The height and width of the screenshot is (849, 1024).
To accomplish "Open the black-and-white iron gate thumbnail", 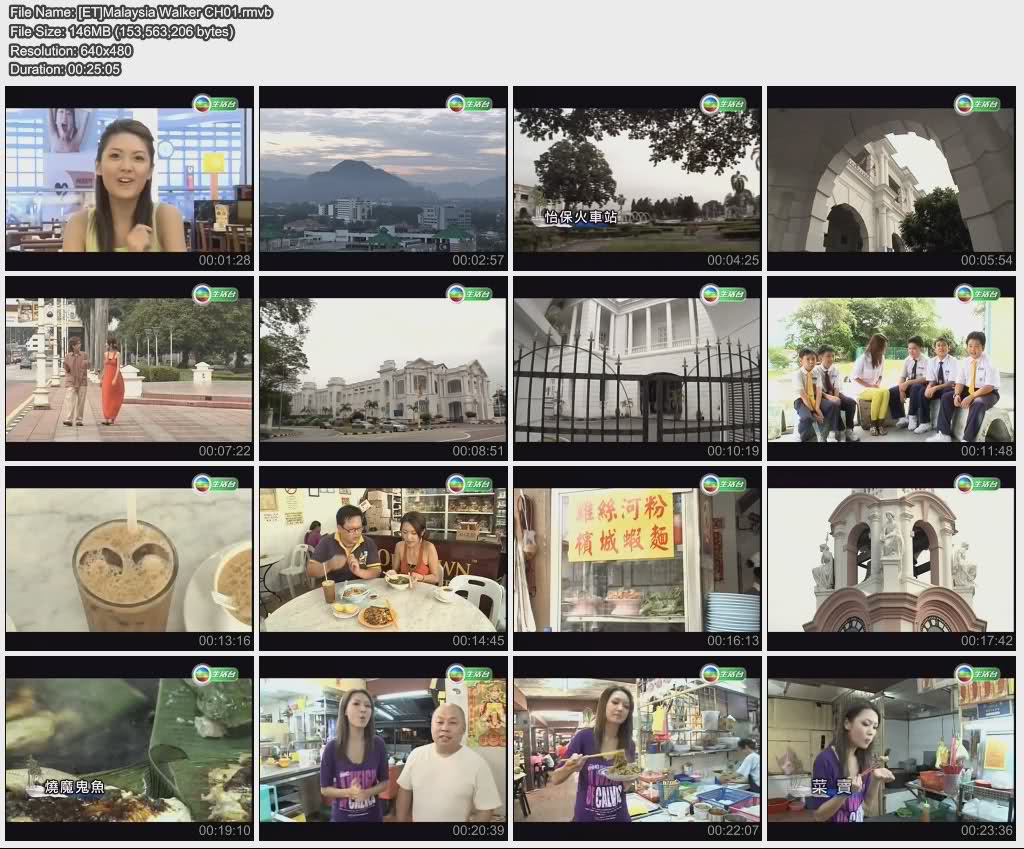I will 637,369.
